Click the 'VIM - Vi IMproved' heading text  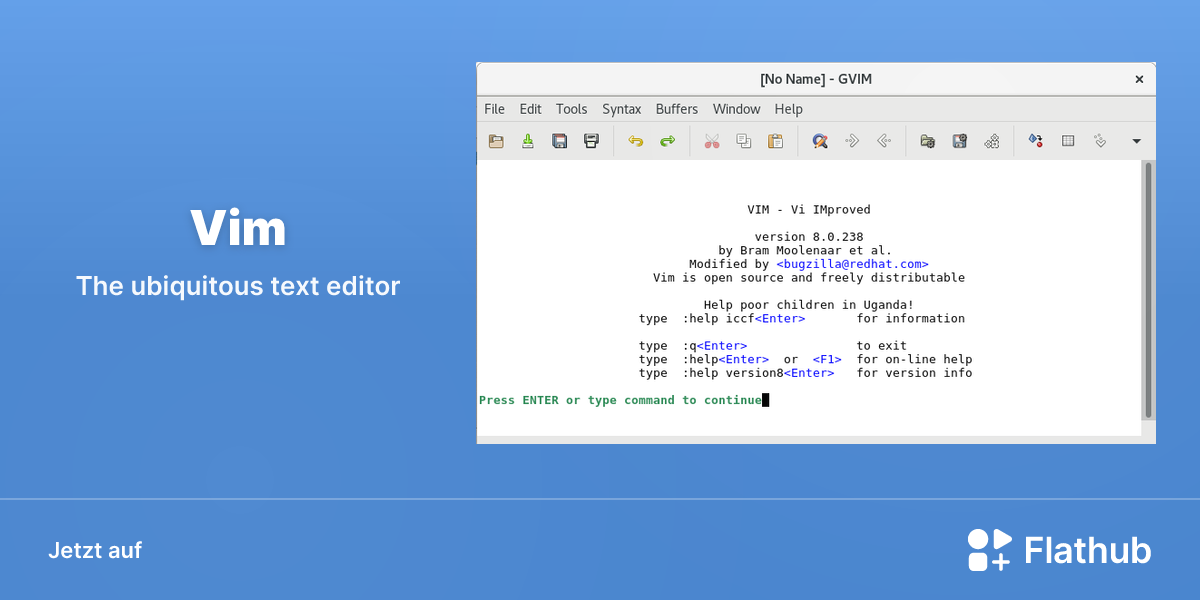point(809,210)
